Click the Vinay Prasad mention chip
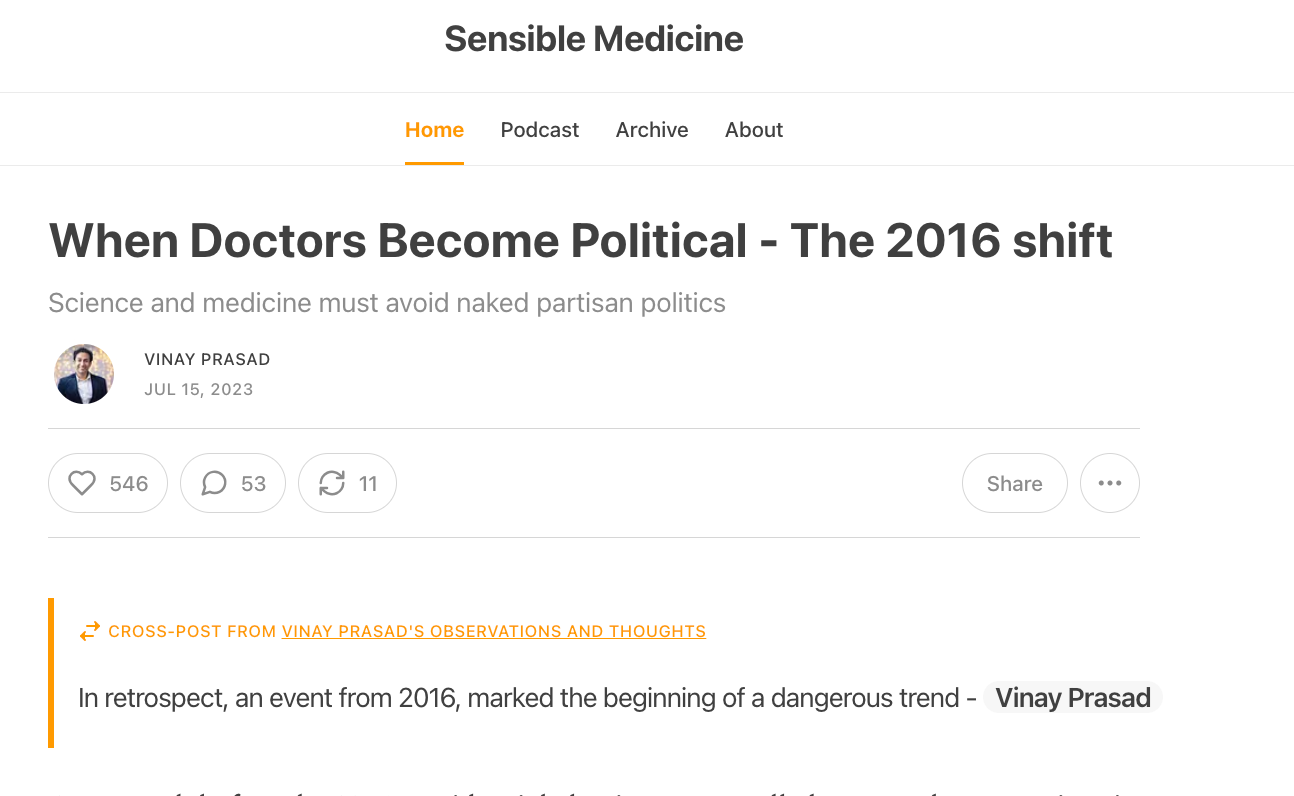 pos(1073,698)
